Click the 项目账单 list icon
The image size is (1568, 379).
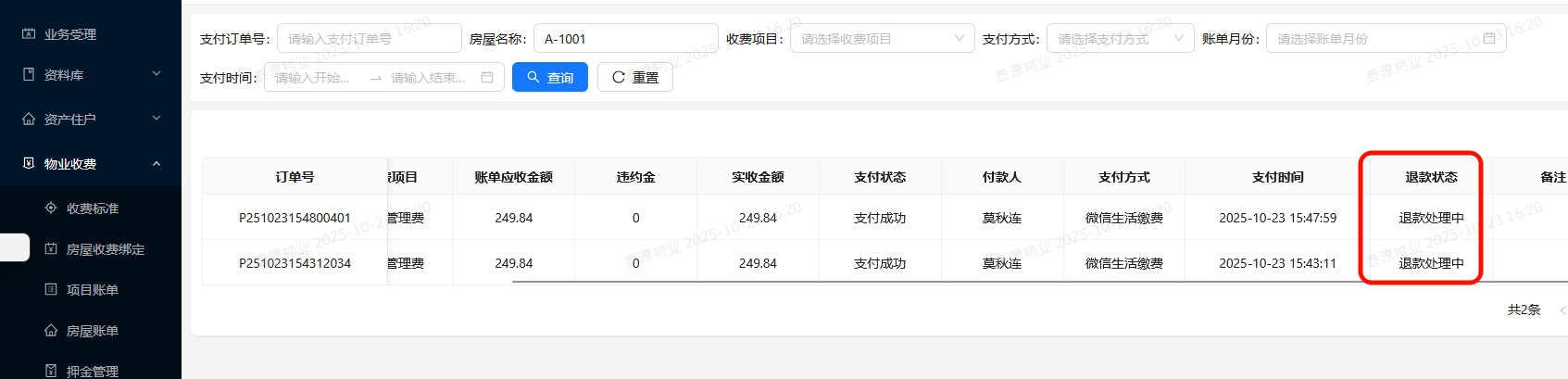pos(51,289)
